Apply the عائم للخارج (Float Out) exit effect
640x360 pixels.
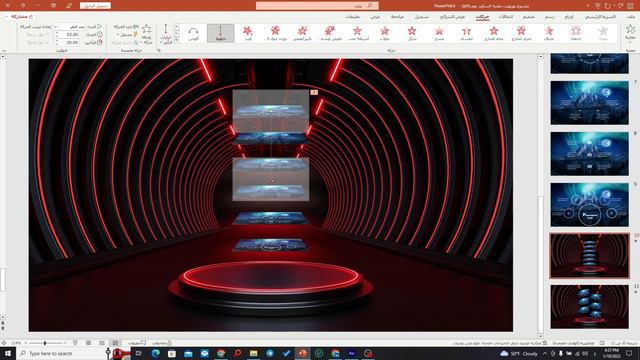point(494,33)
